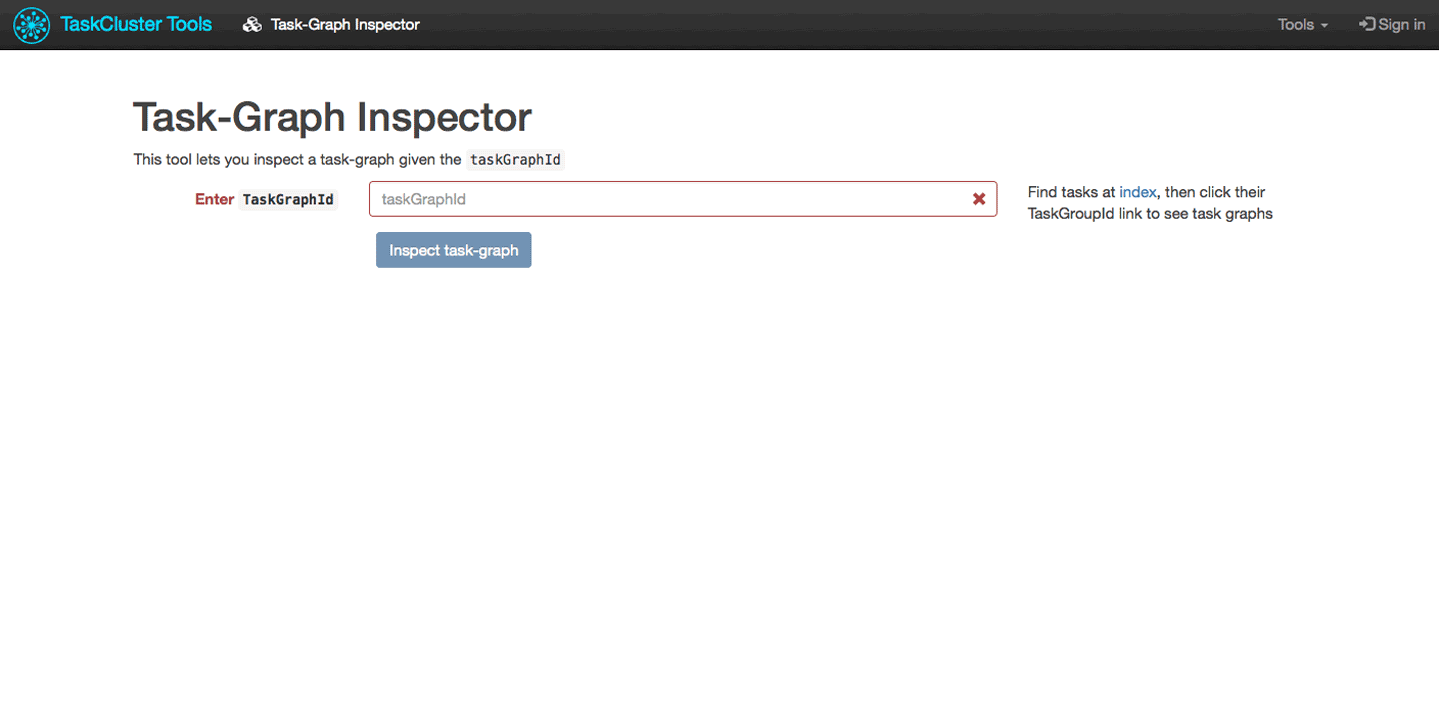Click the Sign in link

pyautogui.click(x=1392, y=25)
